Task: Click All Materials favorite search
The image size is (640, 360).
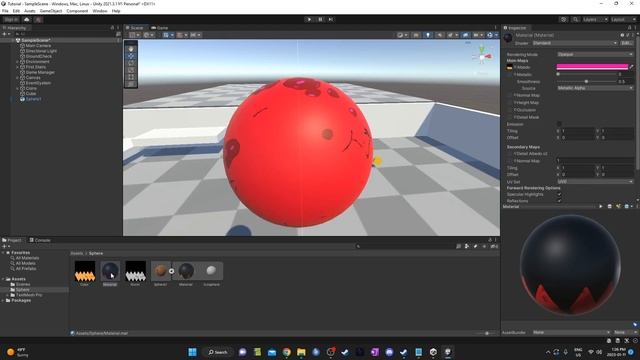Action: pyautogui.click(x=27, y=258)
